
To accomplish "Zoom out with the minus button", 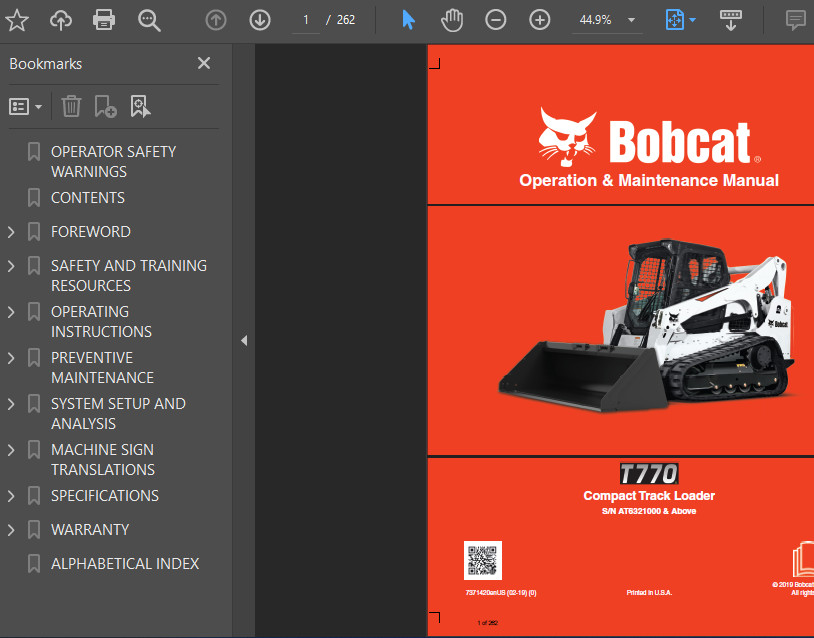I will 495,20.
